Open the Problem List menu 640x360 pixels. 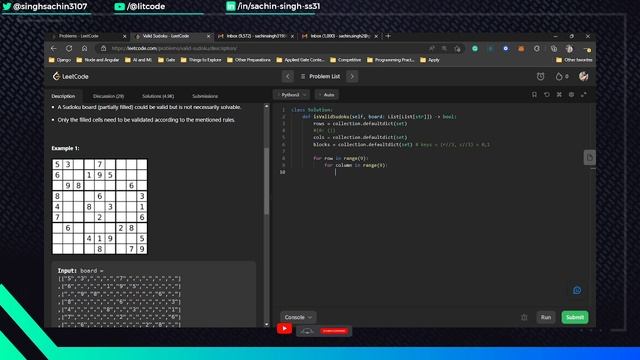tap(320, 76)
